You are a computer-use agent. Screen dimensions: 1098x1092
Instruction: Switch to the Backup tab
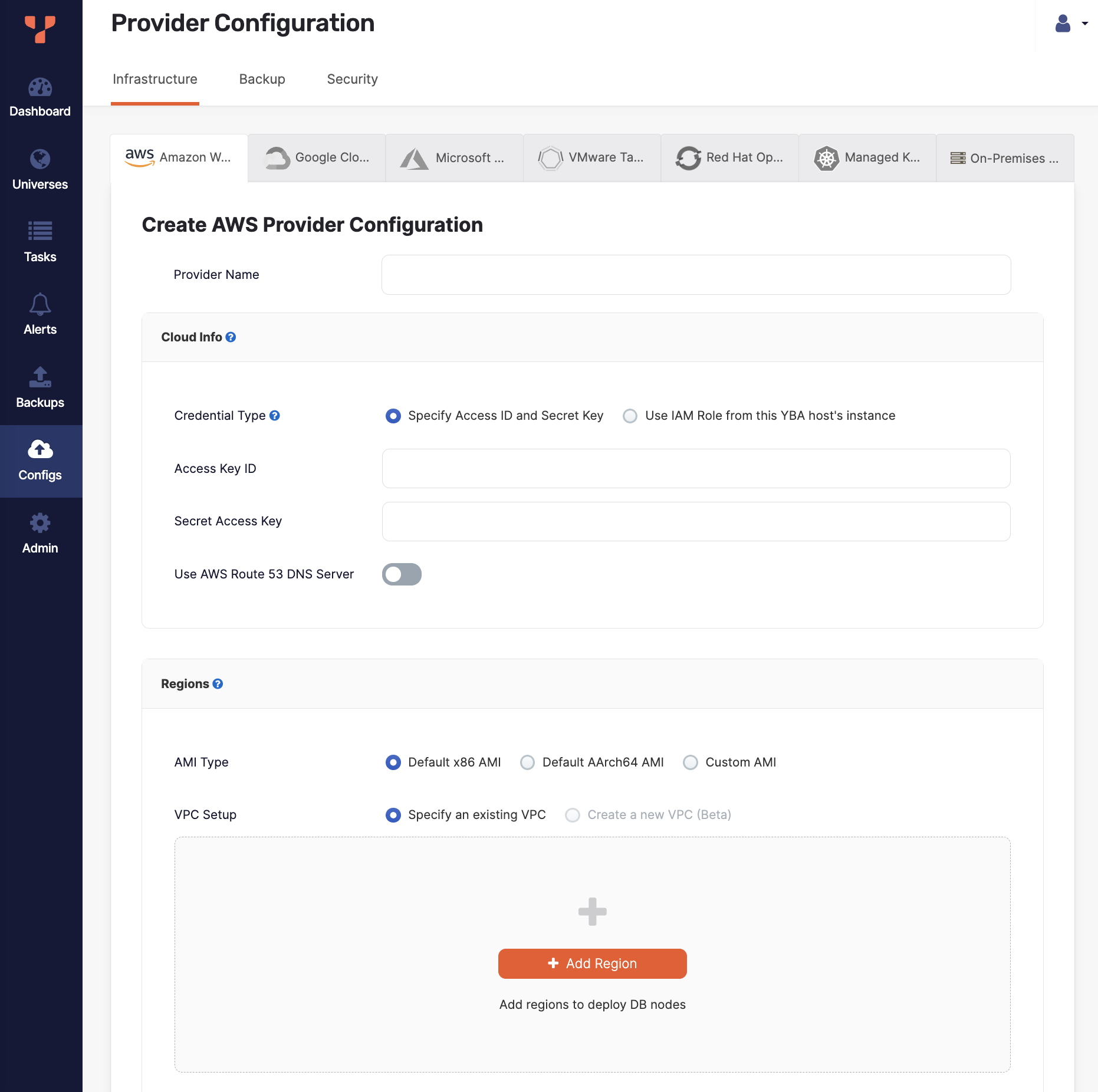[x=262, y=80]
